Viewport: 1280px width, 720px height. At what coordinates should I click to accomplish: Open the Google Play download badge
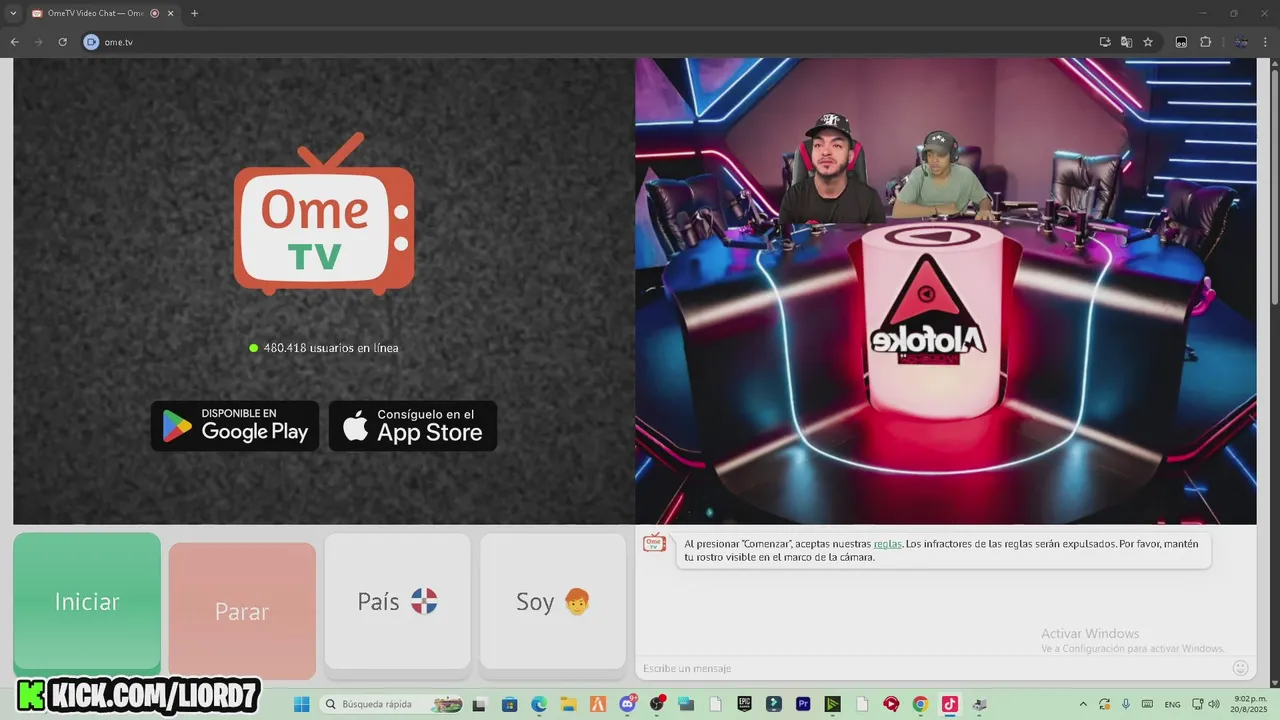pos(235,426)
